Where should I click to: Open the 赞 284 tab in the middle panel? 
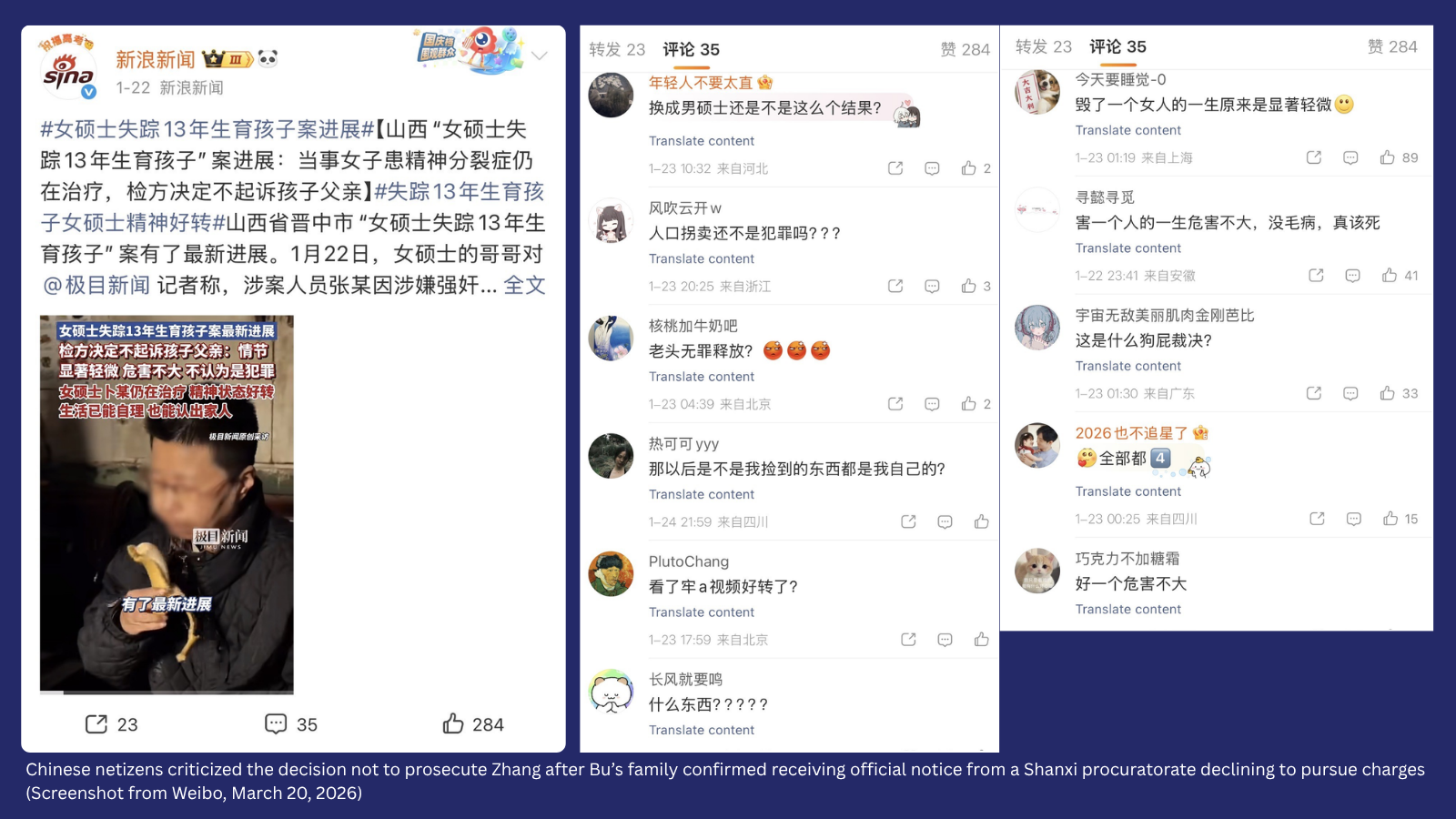965,49
